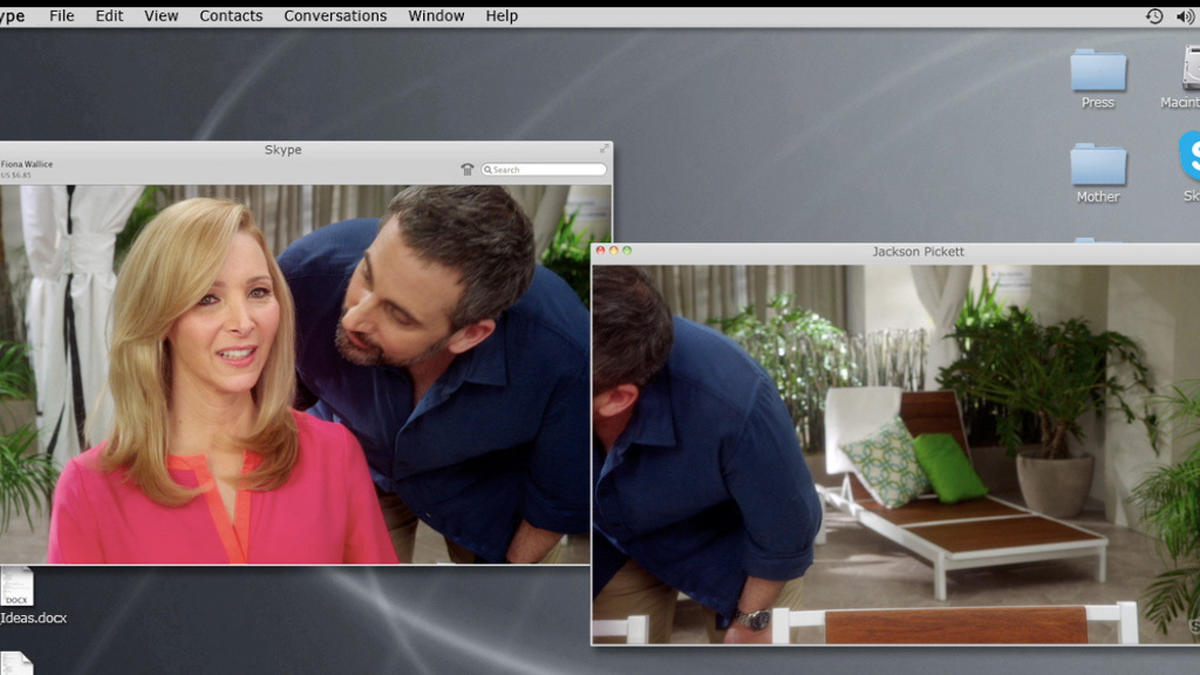Open the File menu
This screenshot has height=675, width=1200.
(x=62, y=16)
